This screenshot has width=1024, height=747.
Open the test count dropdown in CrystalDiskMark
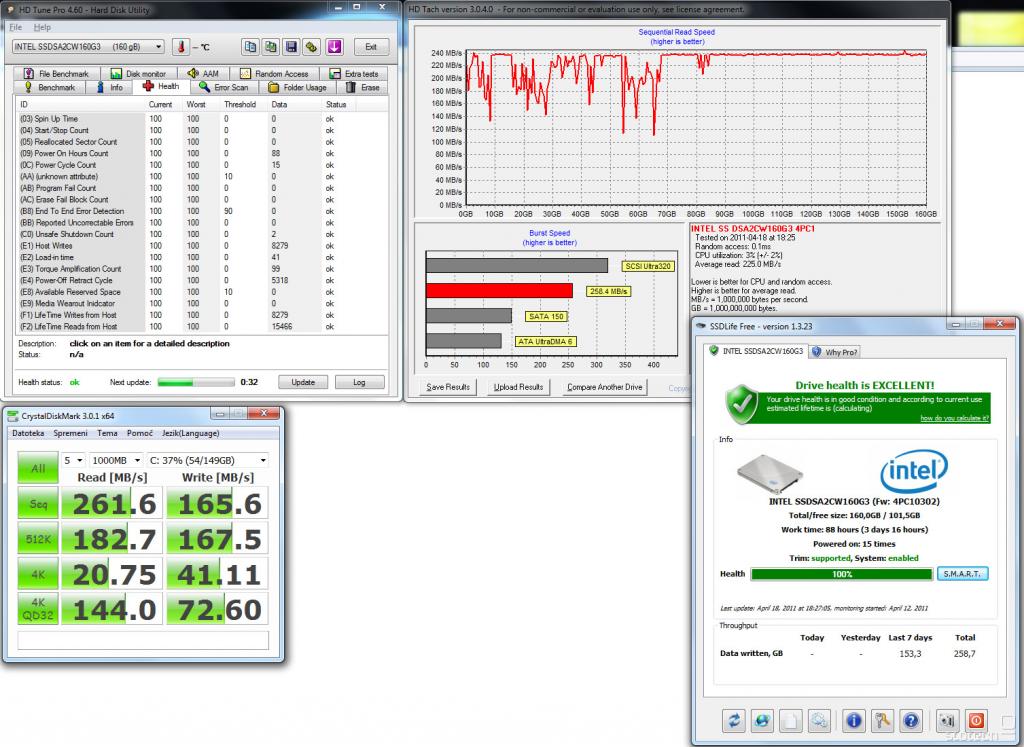point(73,460)
